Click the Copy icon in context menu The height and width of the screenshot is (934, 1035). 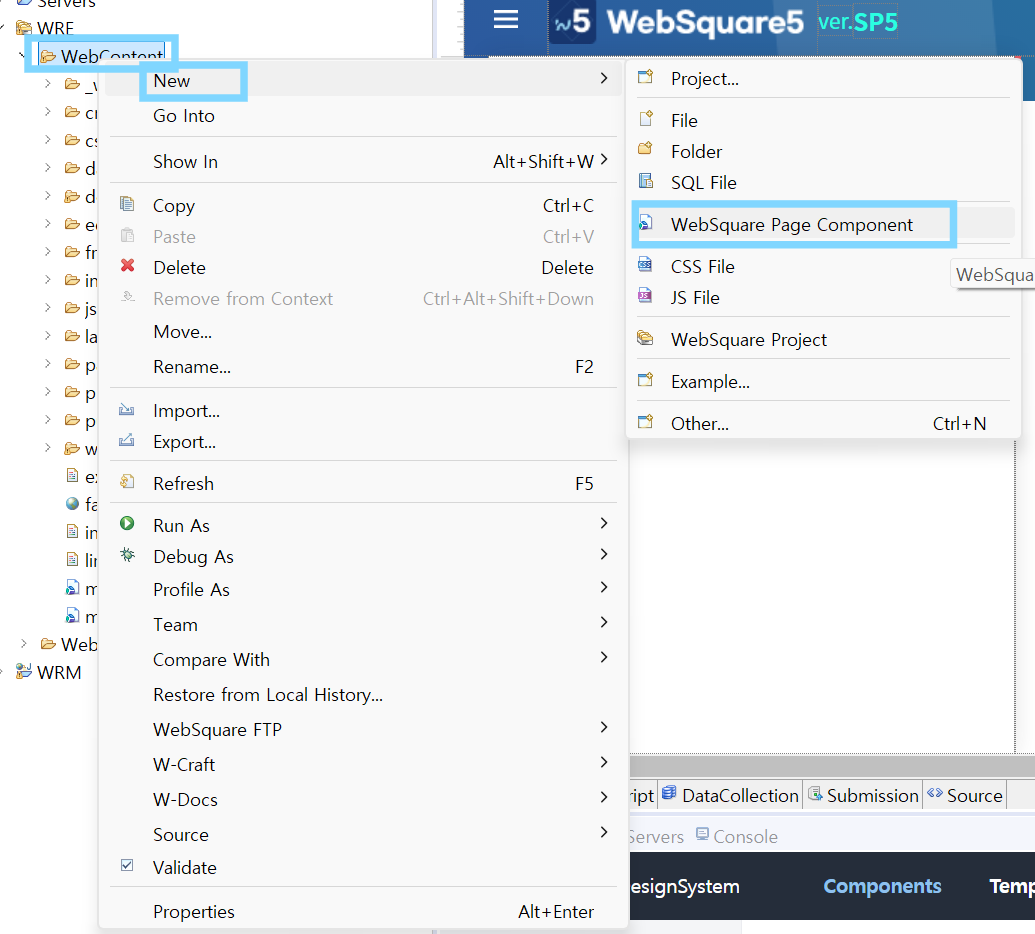click(x=127, y=204)
